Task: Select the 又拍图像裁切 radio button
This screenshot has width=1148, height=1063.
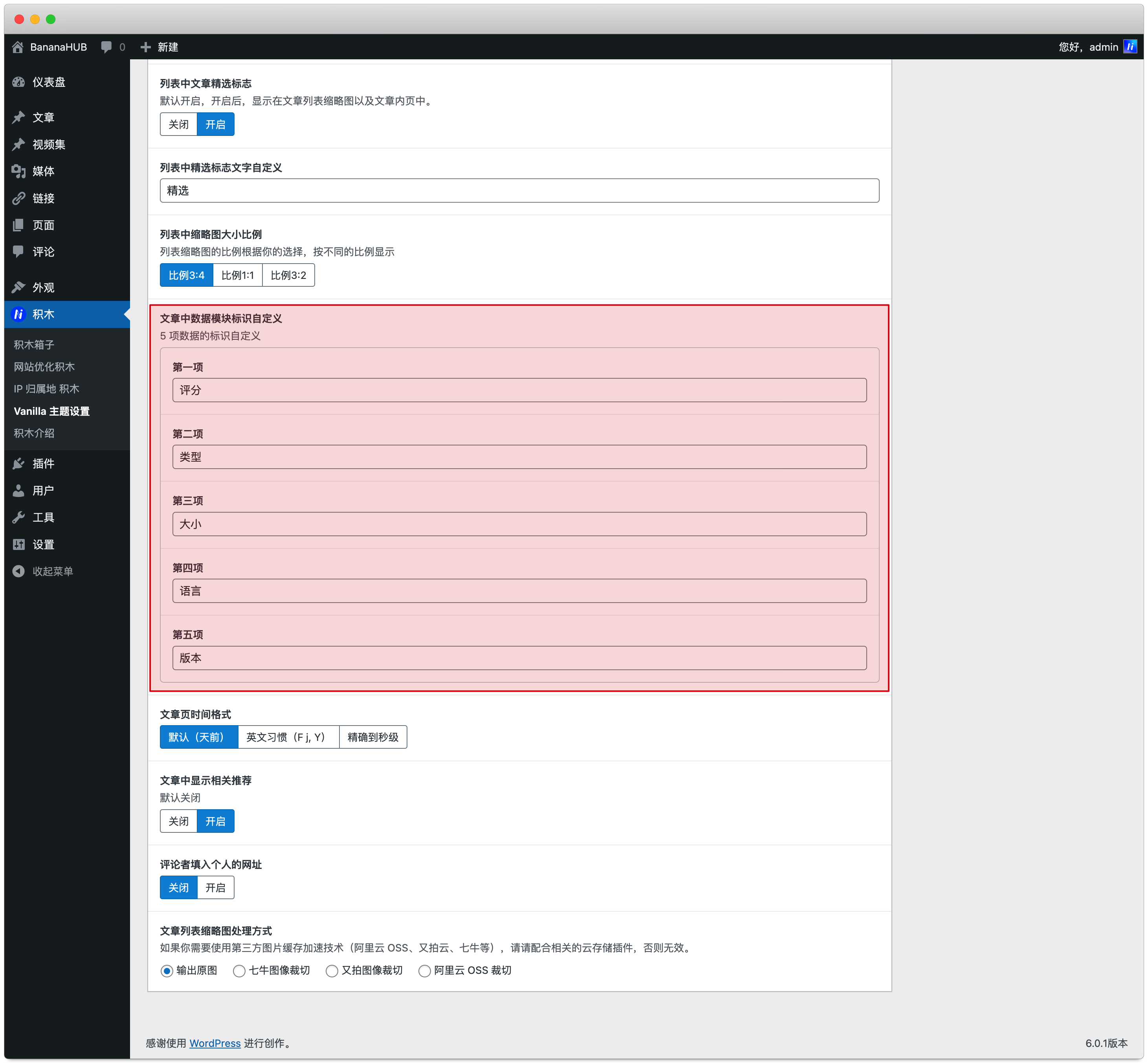Action: (332, 971)
